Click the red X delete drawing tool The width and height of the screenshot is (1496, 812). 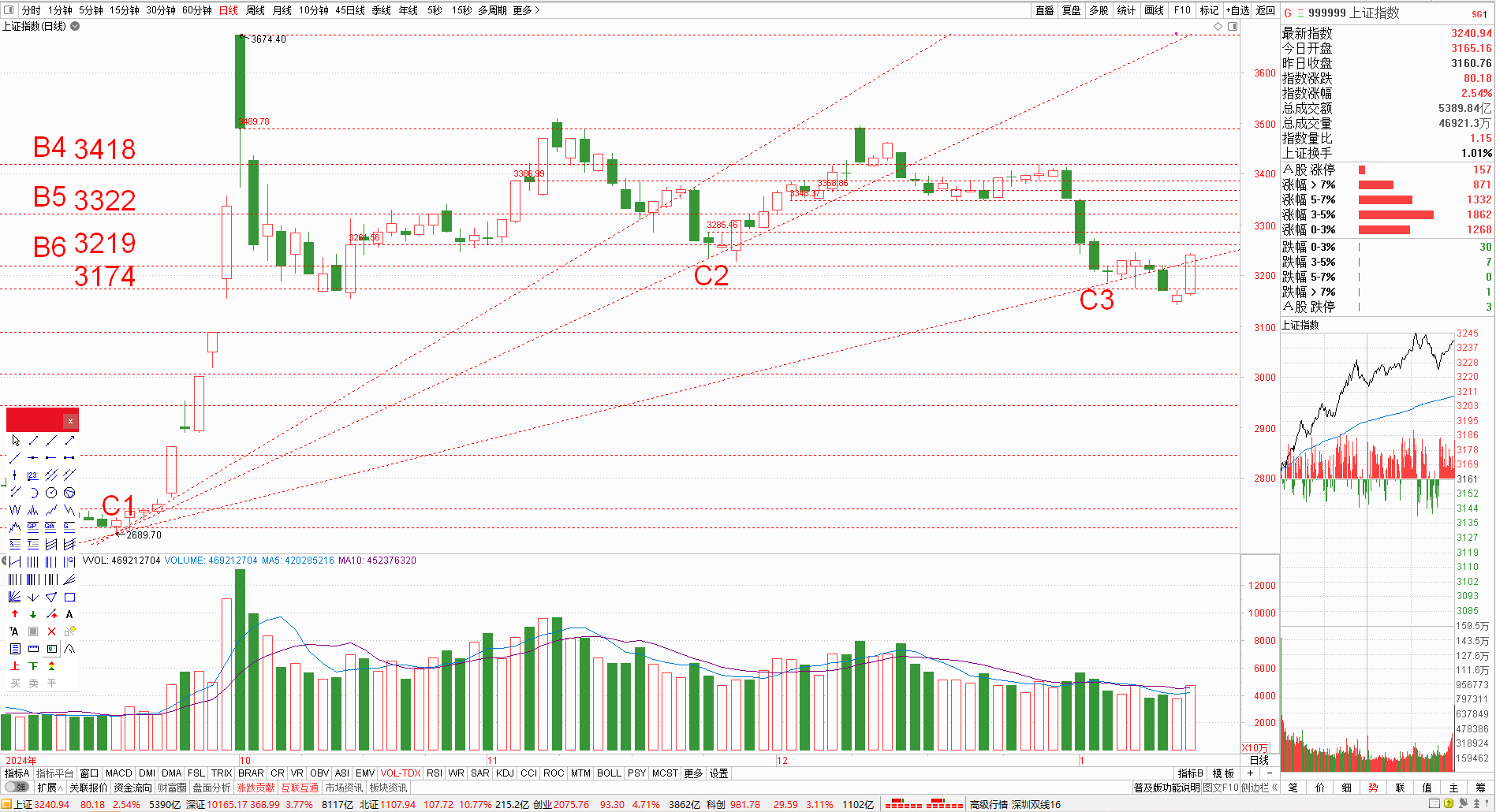[51, 631]
